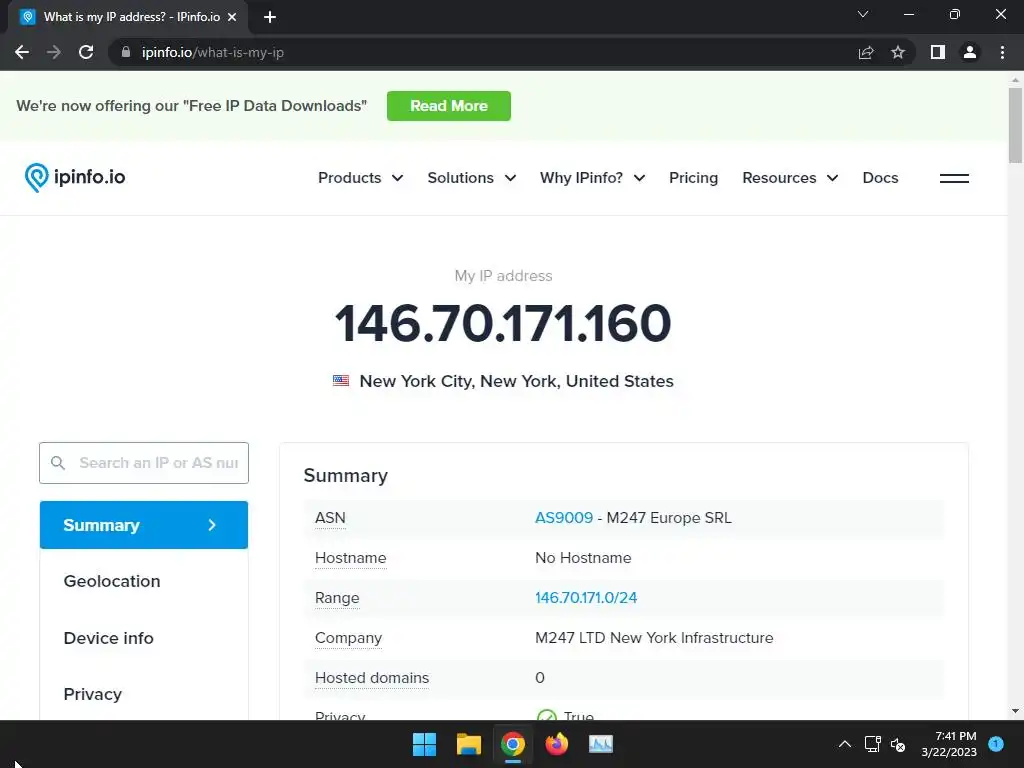Expand the Solutions dropdown
1024x768 pixels.
[472, 178]
